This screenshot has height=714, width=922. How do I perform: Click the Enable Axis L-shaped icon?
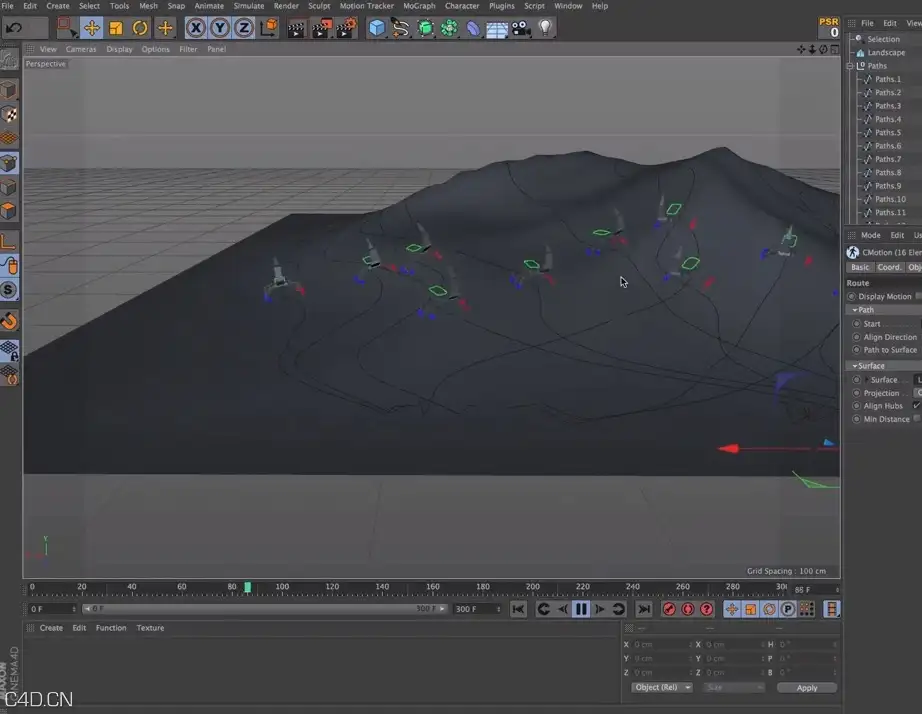tap(9, 242)
